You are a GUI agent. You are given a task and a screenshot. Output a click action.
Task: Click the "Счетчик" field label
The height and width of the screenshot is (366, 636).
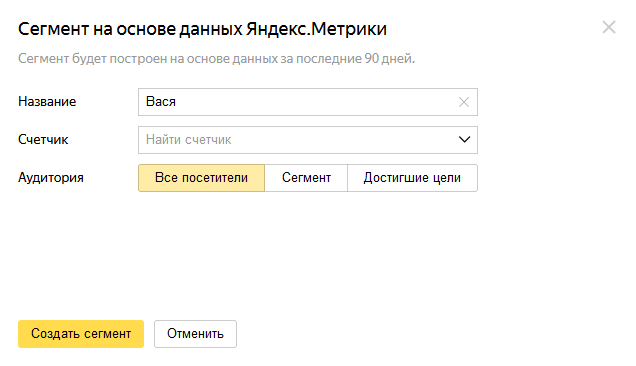[x=43, y=140]
